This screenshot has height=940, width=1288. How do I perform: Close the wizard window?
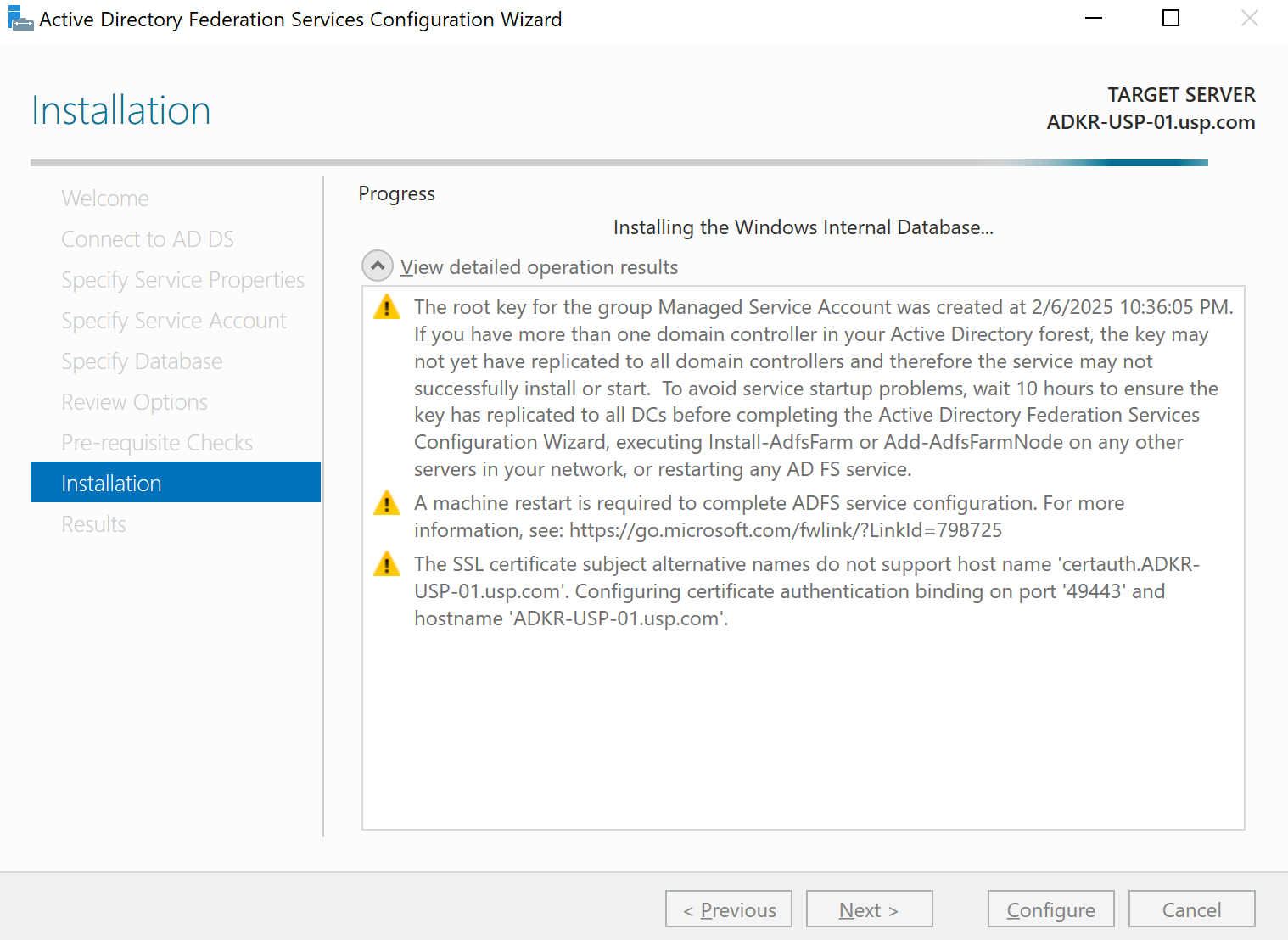pyautogui.click(x=1249, y=19)
